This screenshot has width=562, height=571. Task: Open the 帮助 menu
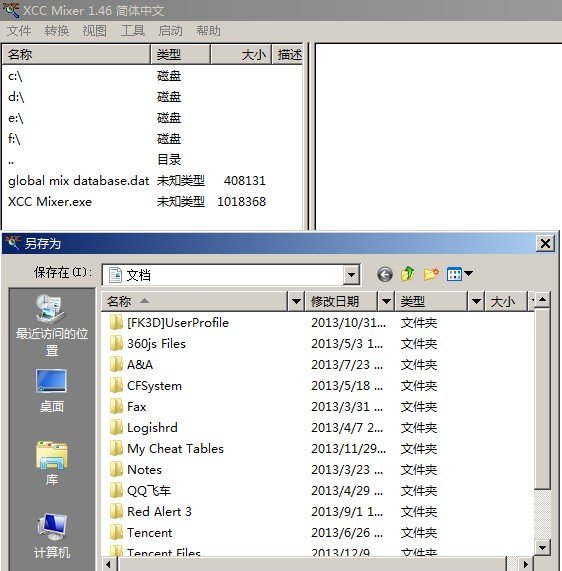pos(208,31)
